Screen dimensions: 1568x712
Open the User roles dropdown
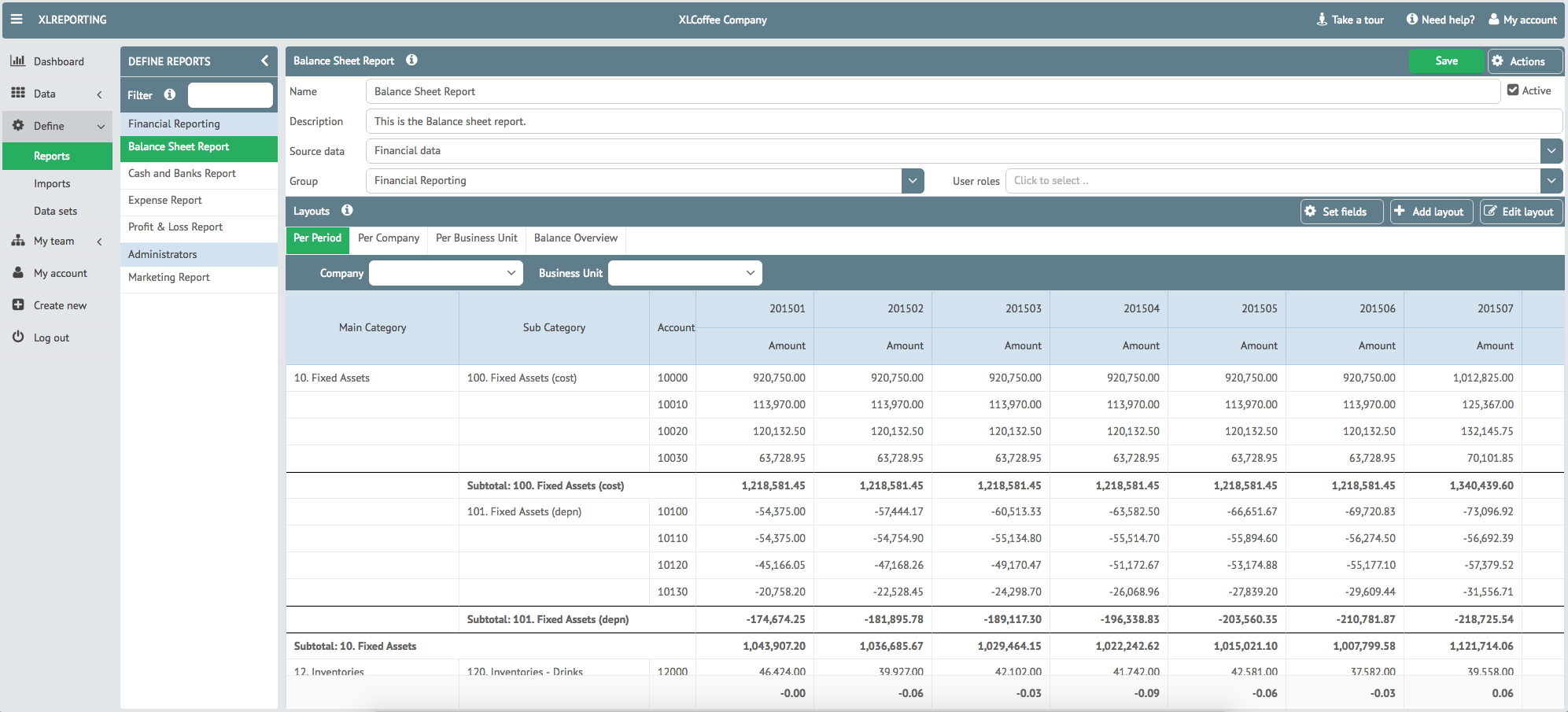pyautogui.click(x=1551, y=180)
